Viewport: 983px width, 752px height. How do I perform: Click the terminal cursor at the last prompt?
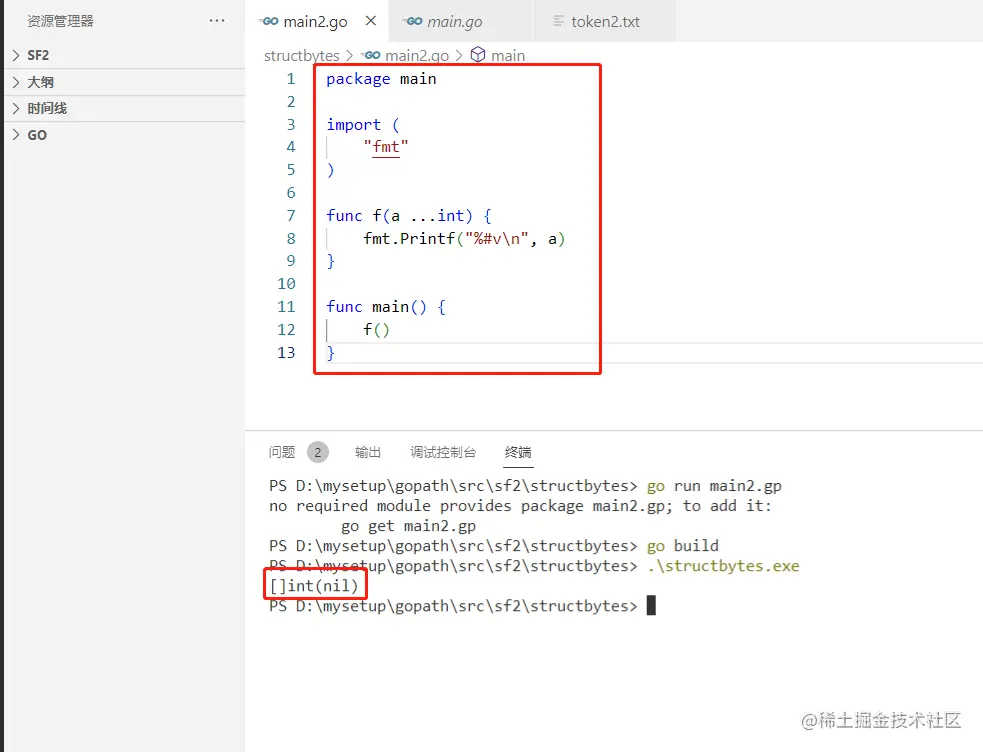coord(651,606)
